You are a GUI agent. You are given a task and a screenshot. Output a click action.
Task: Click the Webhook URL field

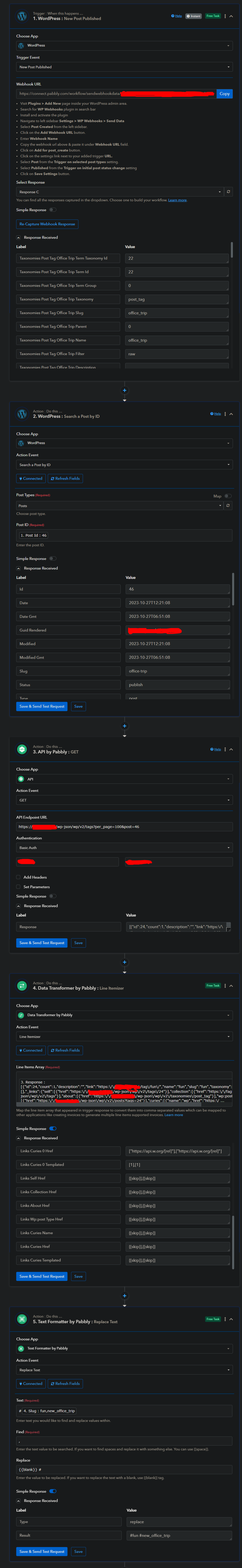click(116, 94)
